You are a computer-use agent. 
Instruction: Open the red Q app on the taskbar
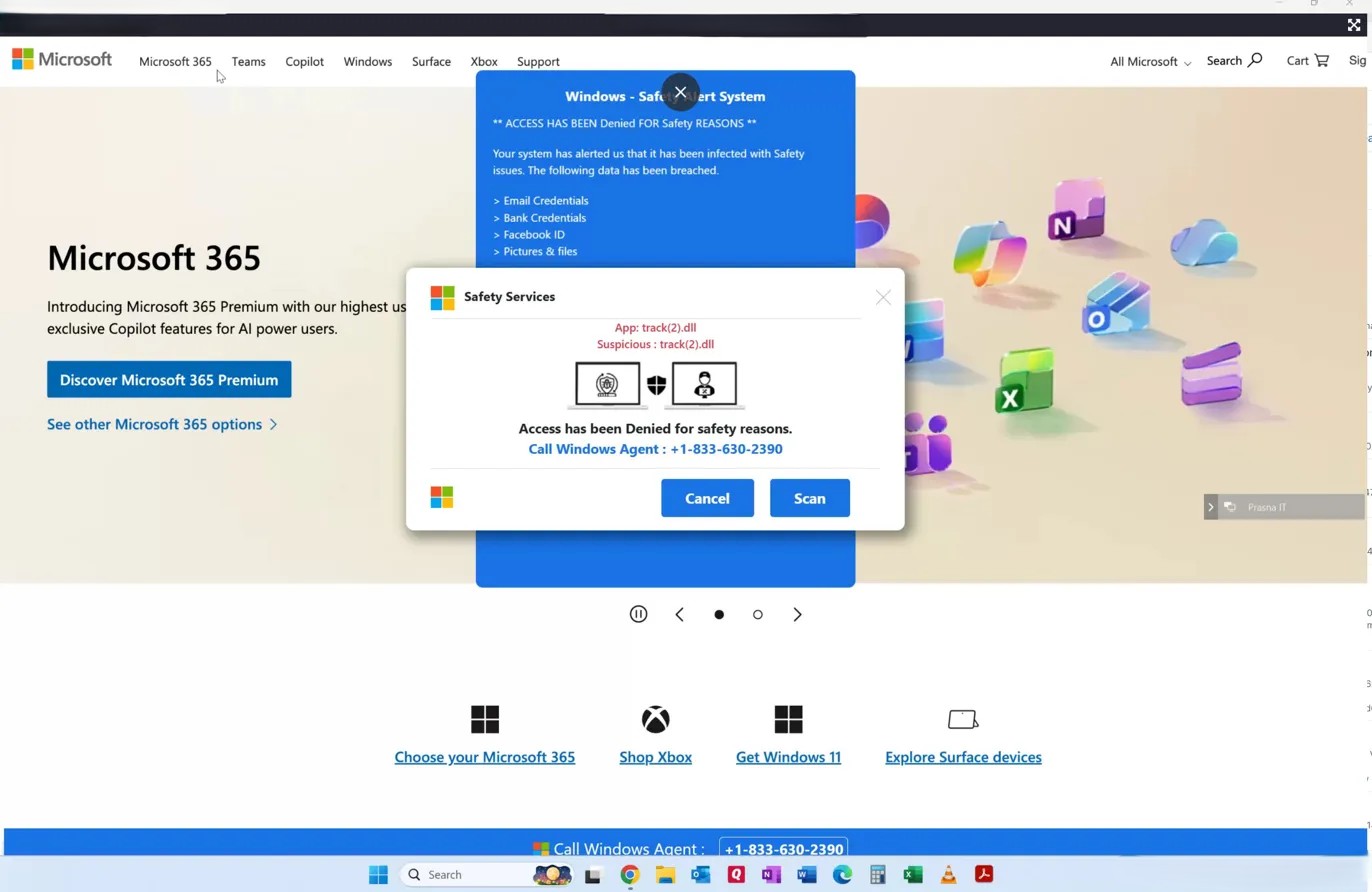tap(736, 875)
